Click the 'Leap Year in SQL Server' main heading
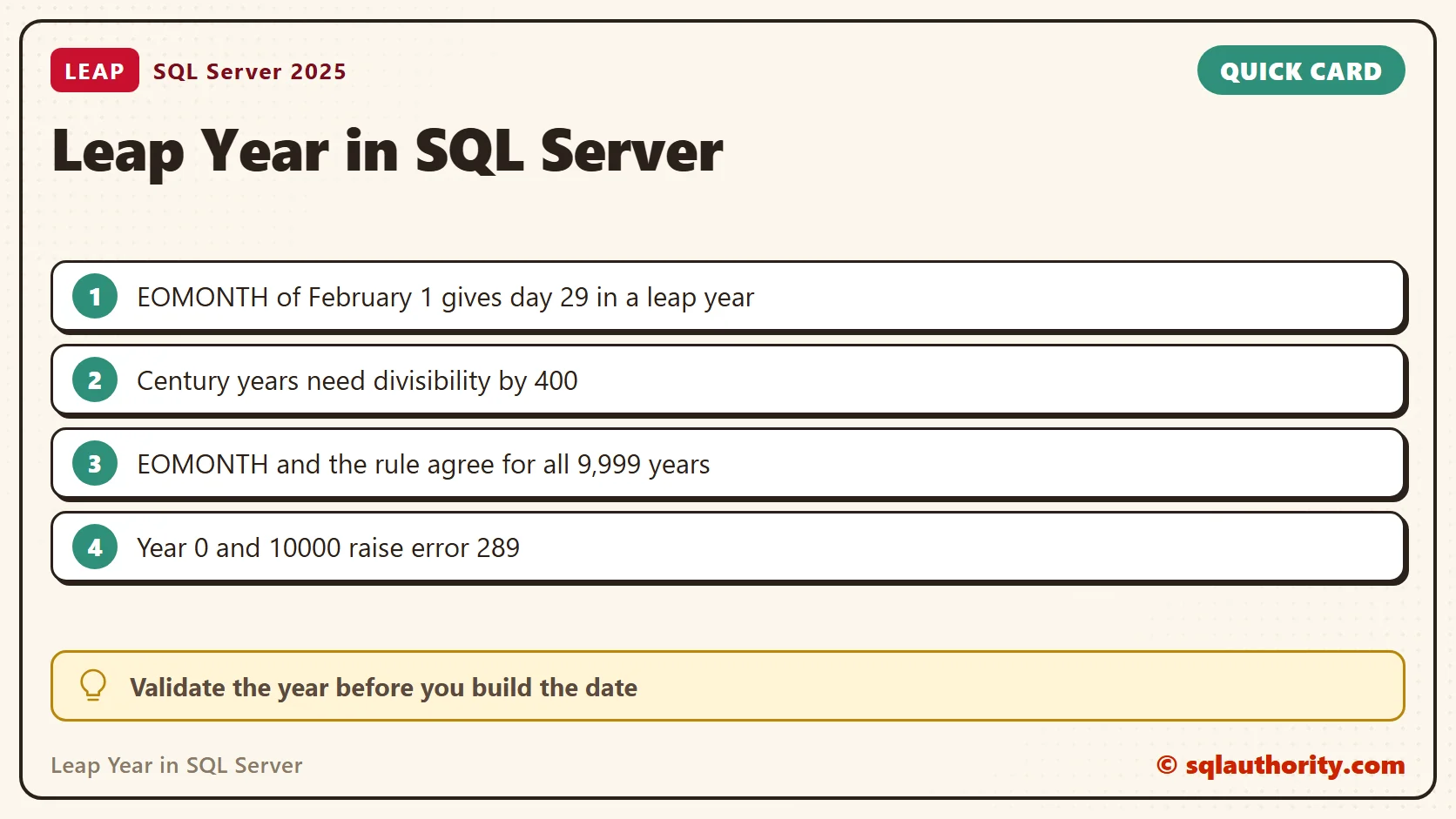The width and height of the screenshot is (1456, 819). coord(388,151)
